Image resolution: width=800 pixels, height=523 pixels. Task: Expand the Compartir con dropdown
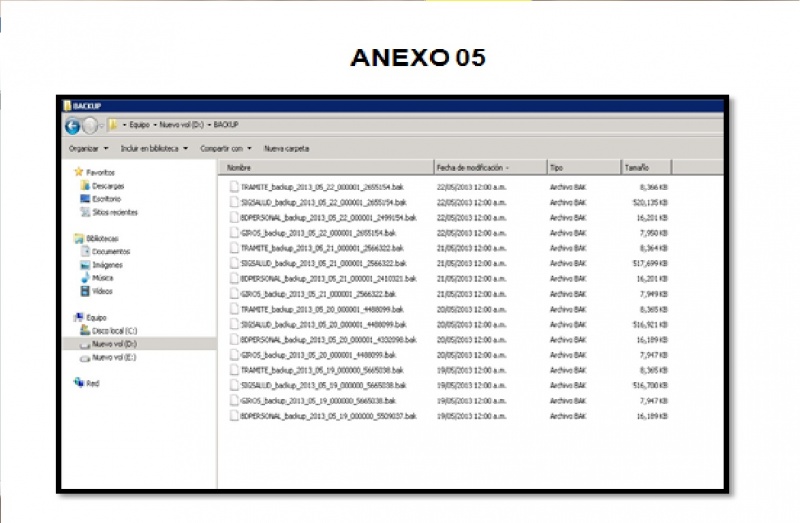(225, 148)
